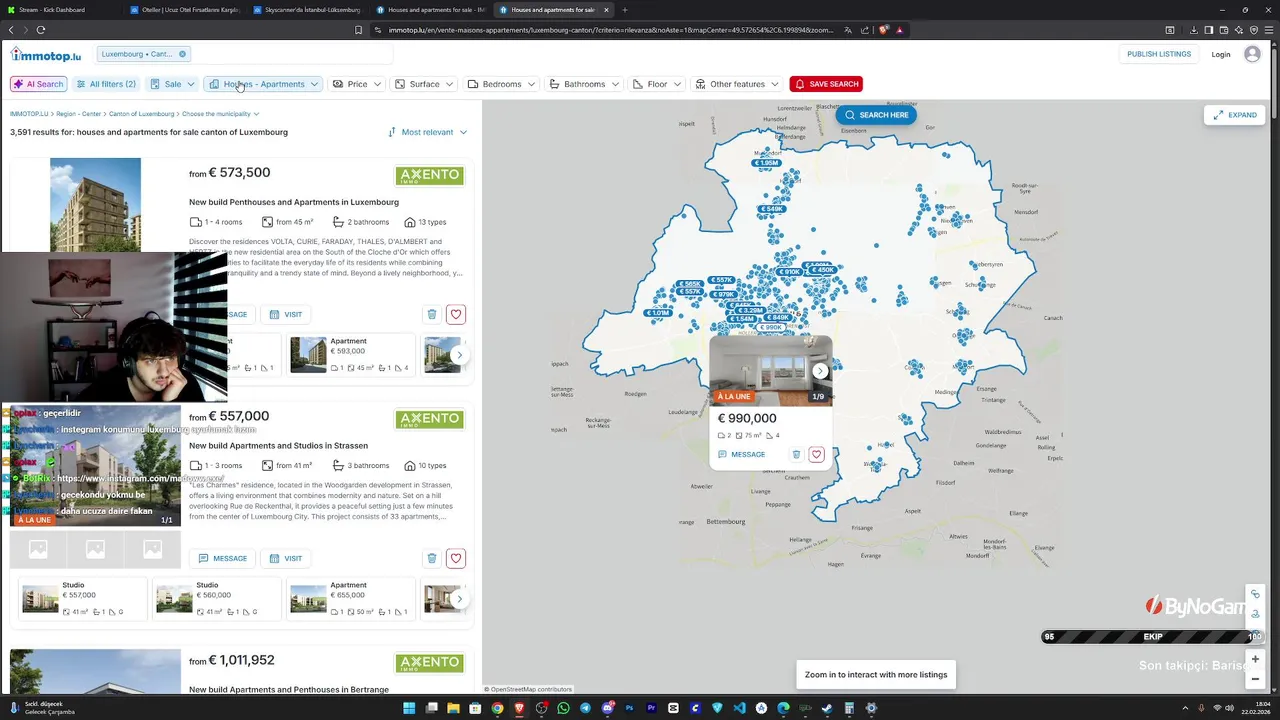Zoom in the map with plus button
The height and width of the screenshot is (720, 1280).
1255,660
